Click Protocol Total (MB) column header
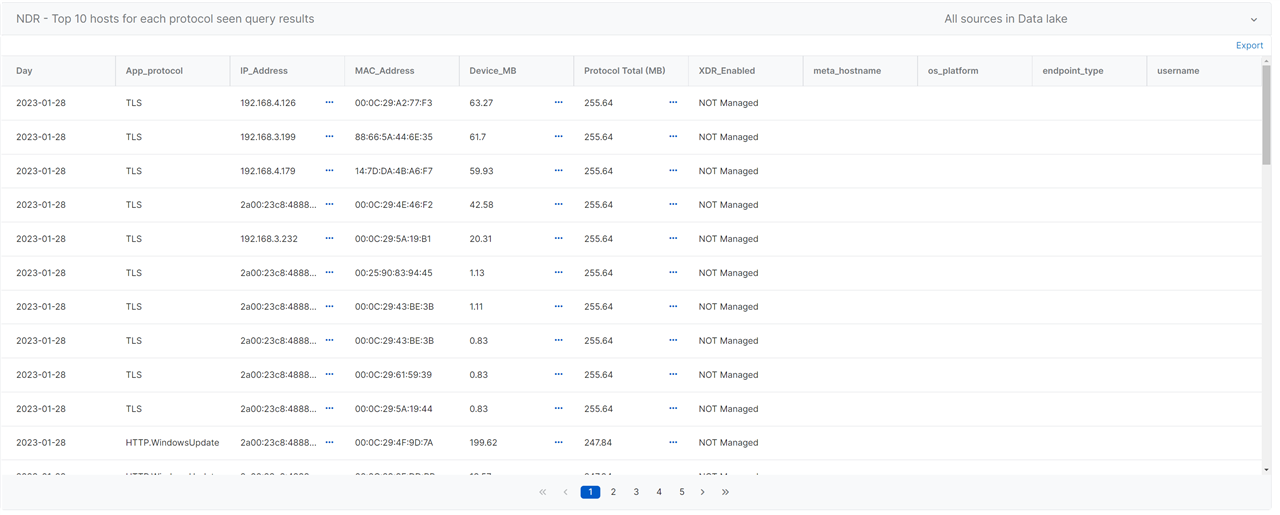This screenshot has width=1280, height=515. (x=631, y=71)
